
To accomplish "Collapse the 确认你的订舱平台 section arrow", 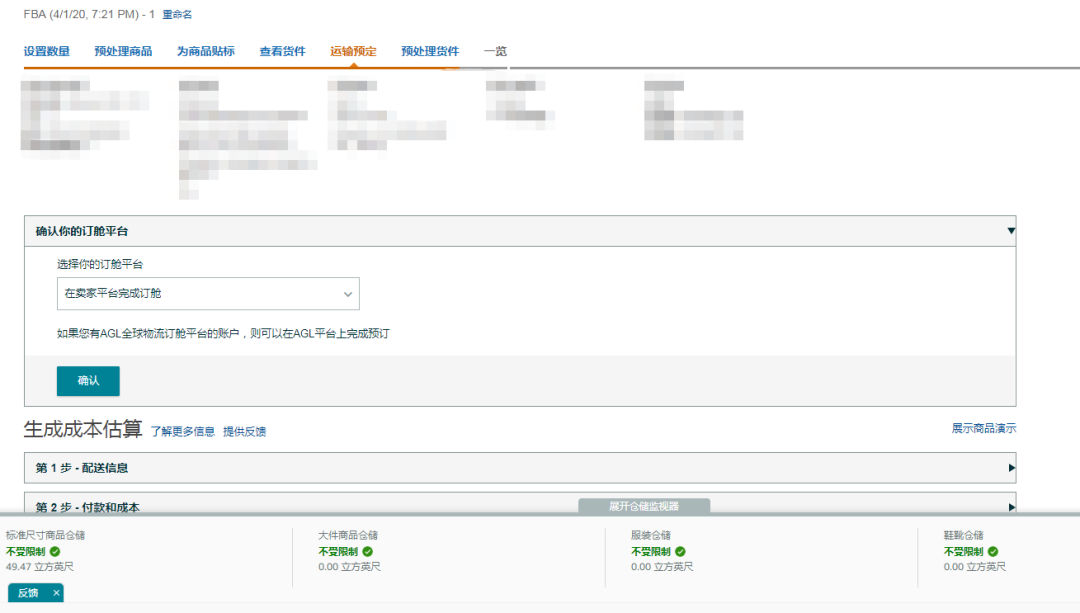I will [x=1010, y=231].
